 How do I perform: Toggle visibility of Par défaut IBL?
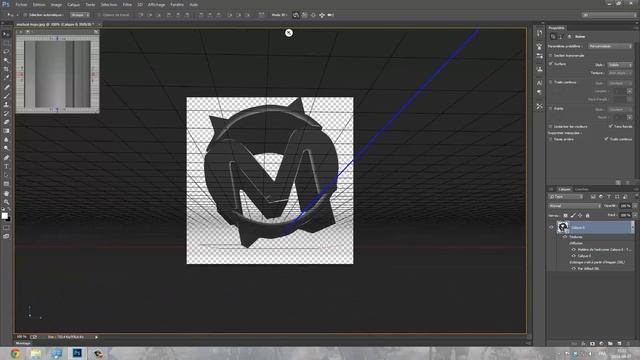574,269
